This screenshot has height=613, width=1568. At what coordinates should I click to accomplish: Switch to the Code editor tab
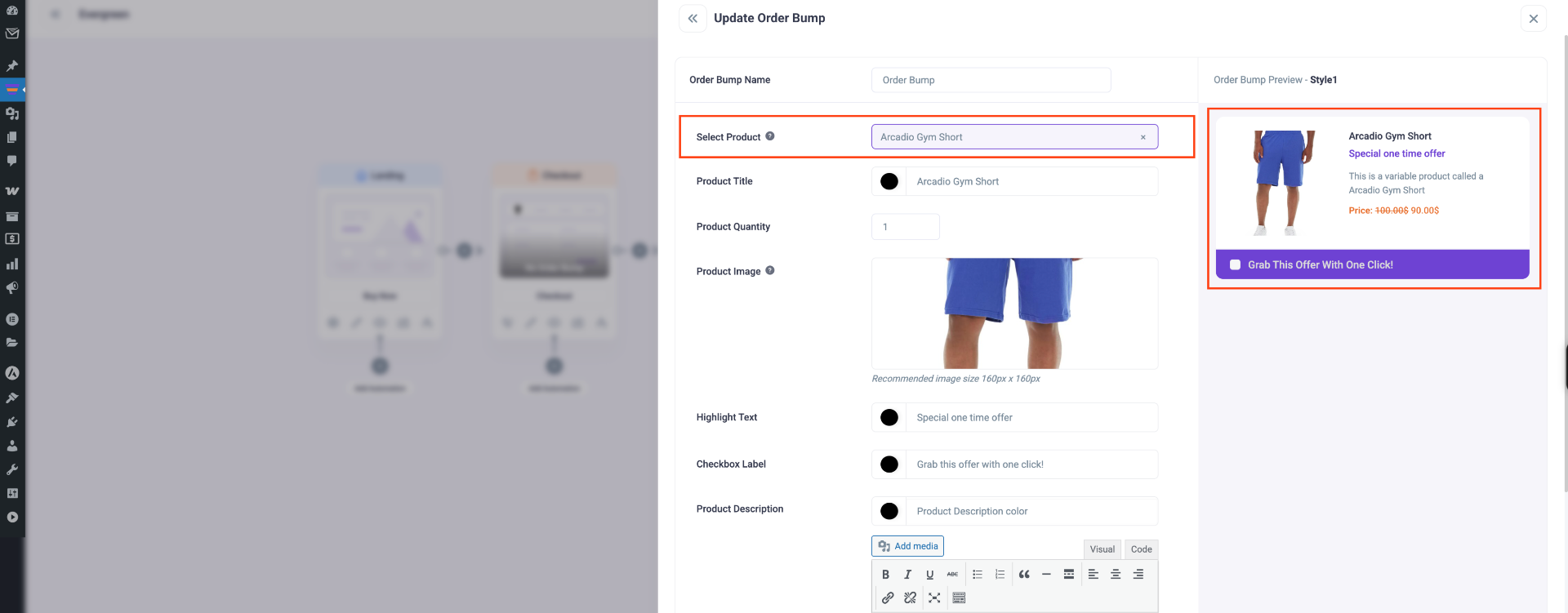tap(1141, 549)
